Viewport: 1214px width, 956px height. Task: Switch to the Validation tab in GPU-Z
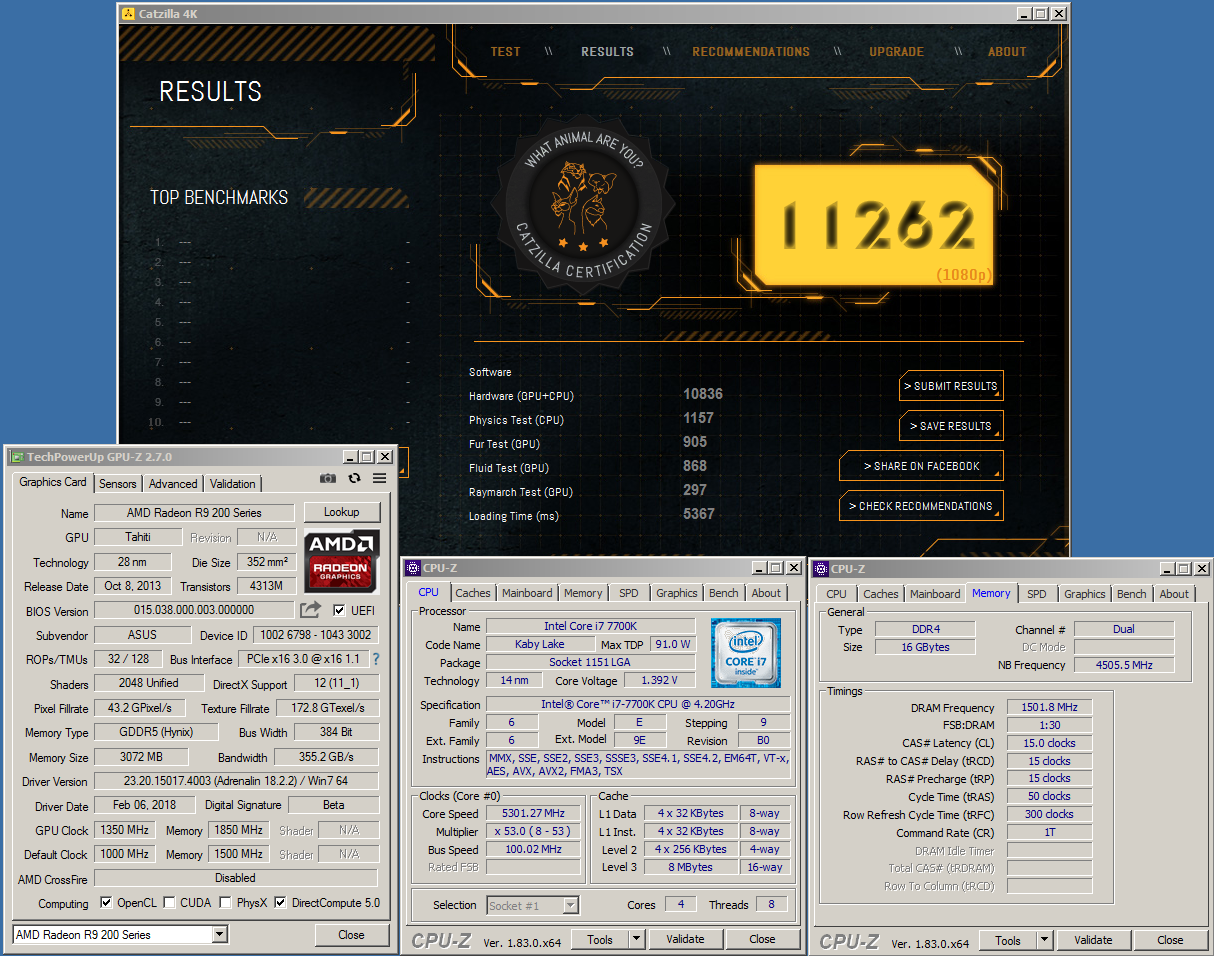click(233, 483)
